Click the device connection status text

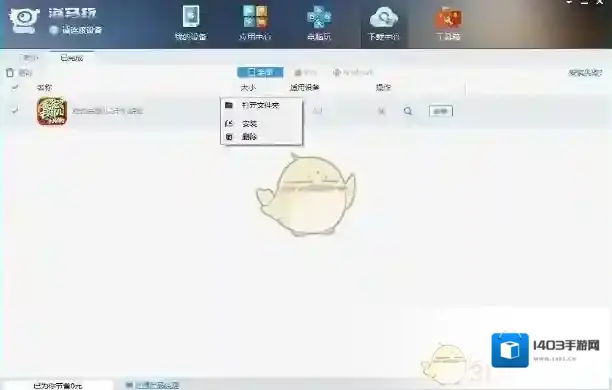(82, 30)
